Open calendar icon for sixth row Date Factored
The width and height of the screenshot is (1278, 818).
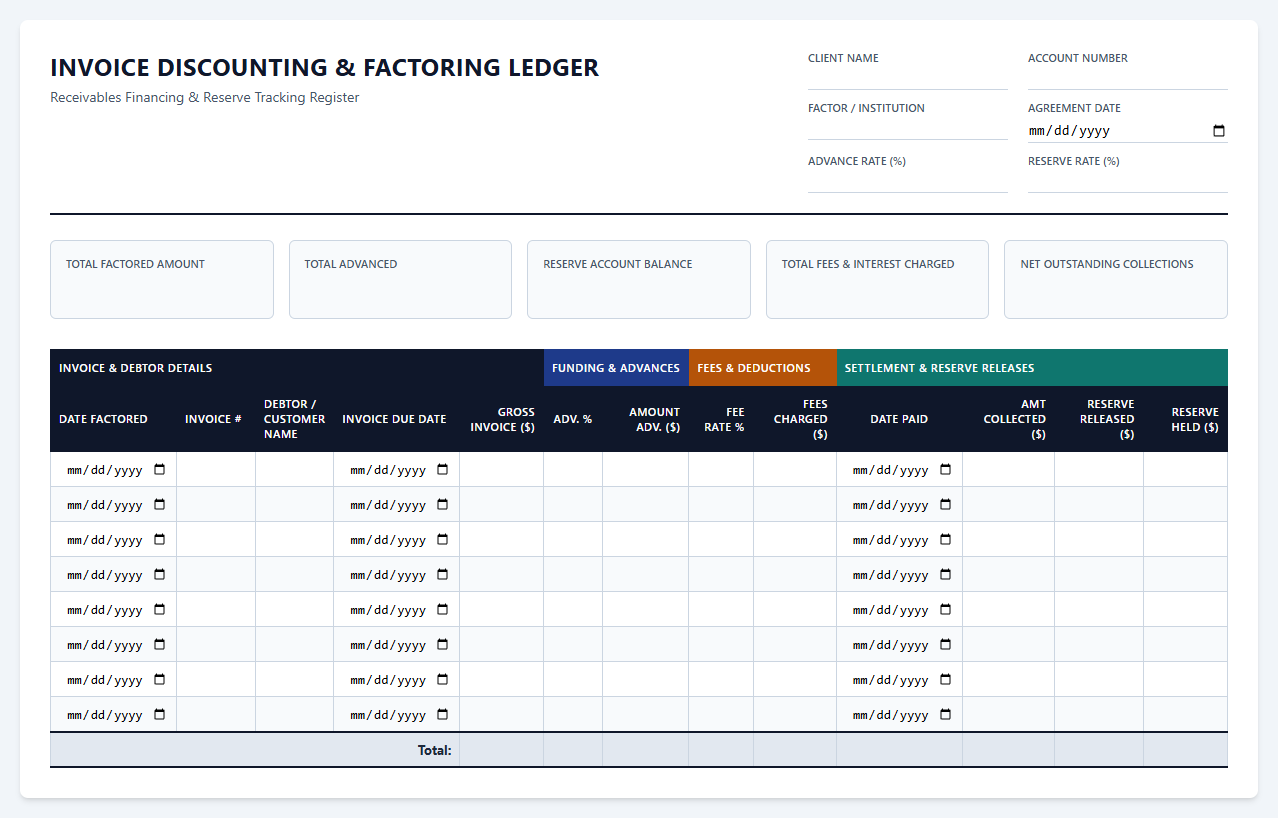(160, 644)
